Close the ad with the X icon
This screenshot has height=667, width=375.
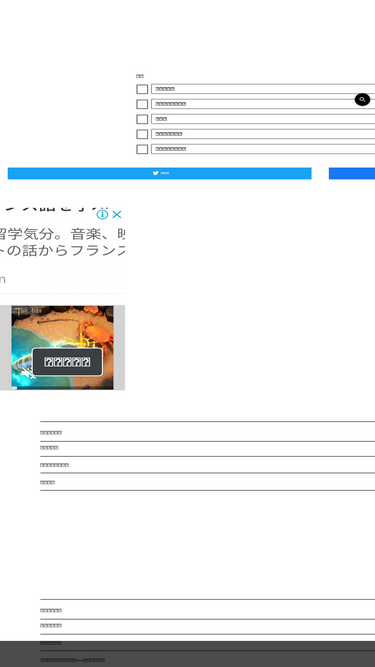[116, 214]
